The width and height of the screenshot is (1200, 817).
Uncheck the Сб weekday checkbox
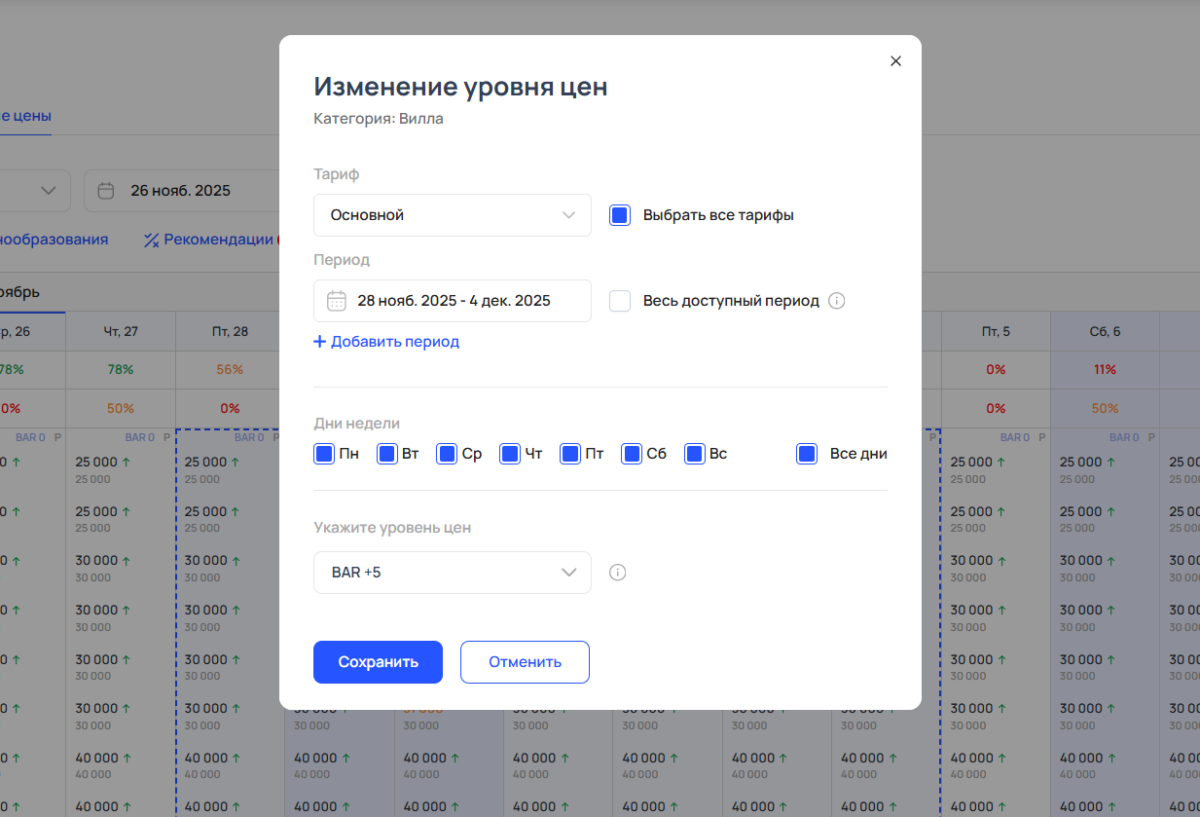[631, 453]
